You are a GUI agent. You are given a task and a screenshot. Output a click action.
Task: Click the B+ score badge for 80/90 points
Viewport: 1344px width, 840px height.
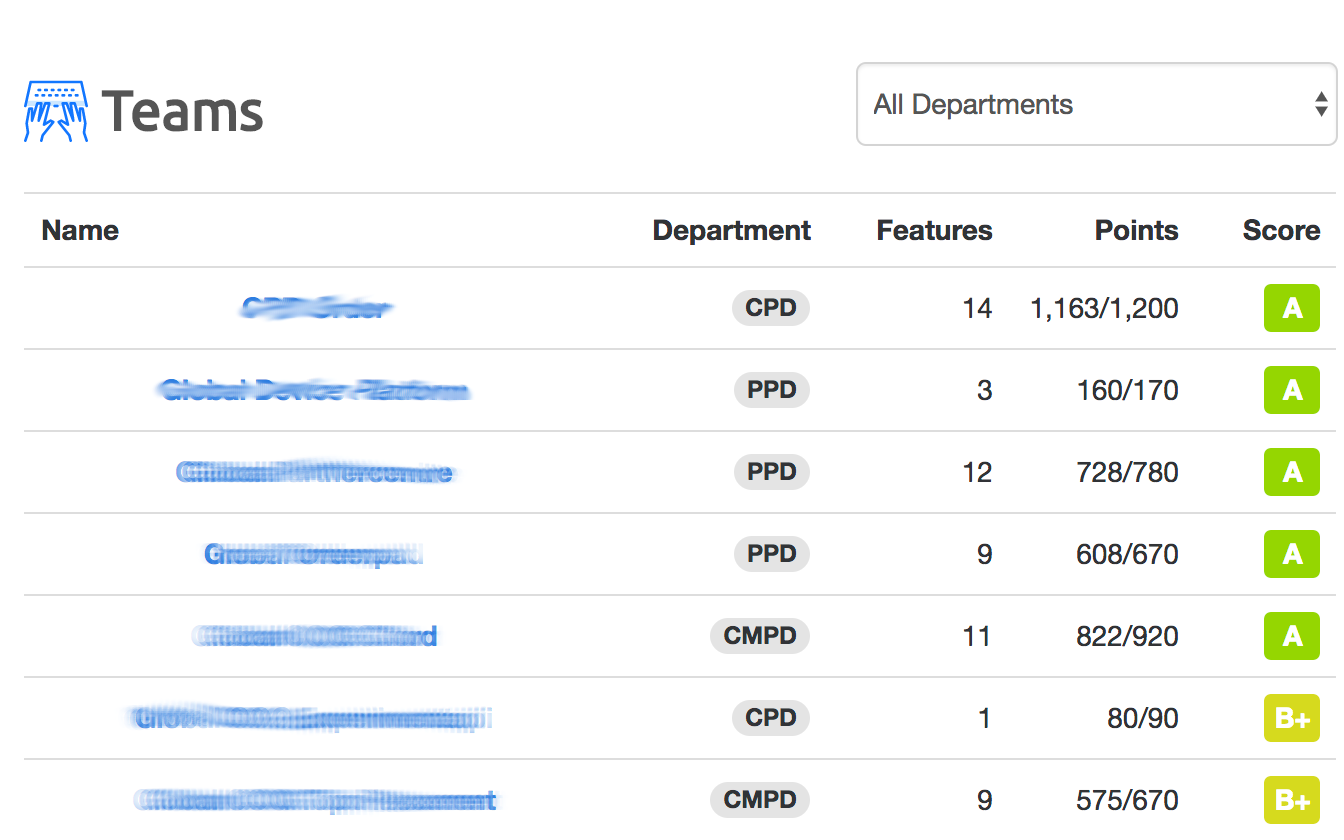[x=1292, y=718]
